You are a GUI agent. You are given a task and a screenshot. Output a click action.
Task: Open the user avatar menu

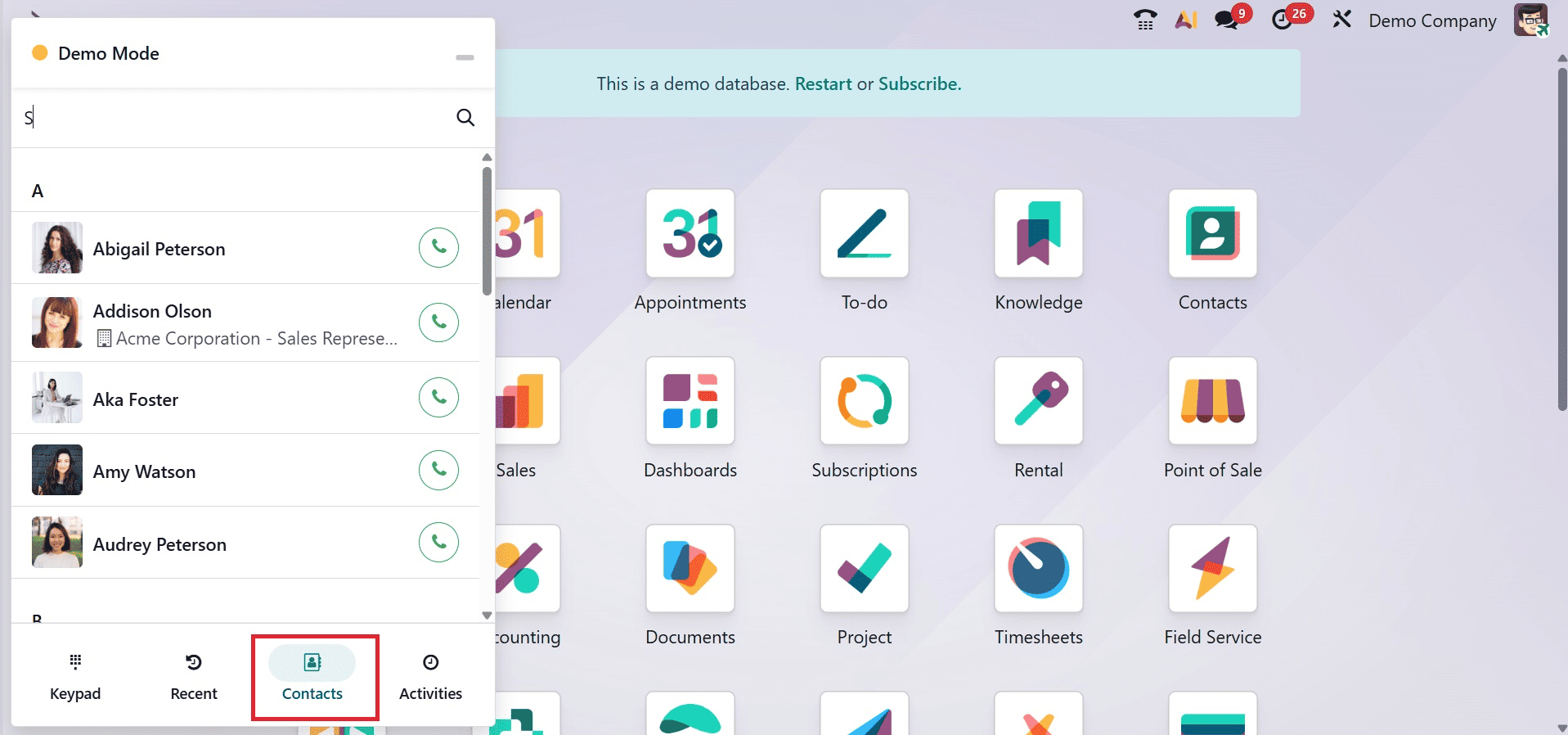coord(1530,20)
